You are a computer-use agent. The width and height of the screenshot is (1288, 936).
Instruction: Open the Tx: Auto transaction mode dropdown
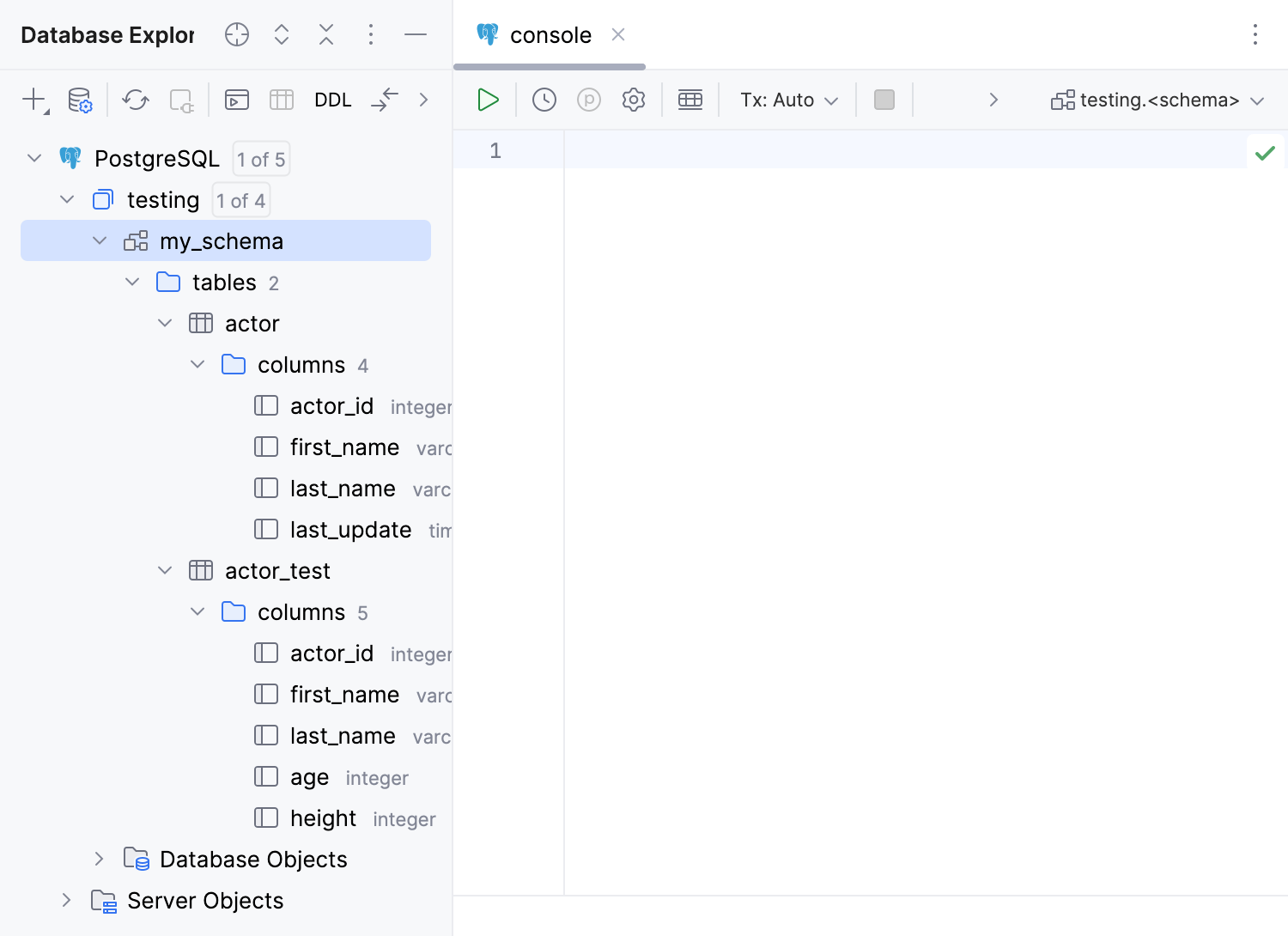(x=786, y=100)
